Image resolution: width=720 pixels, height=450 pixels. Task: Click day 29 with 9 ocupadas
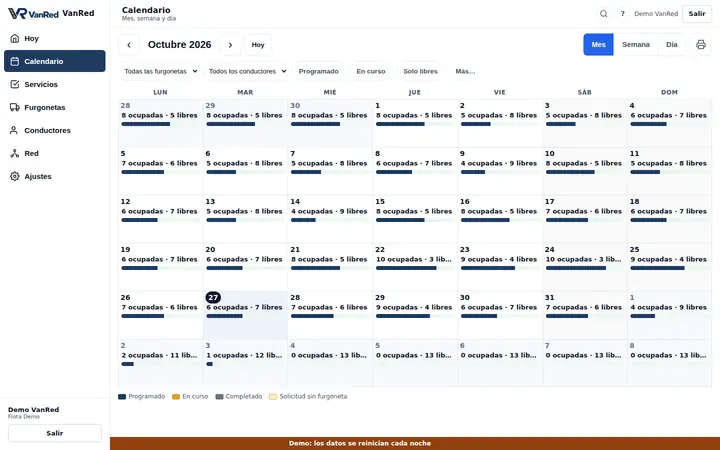point(415,315)
